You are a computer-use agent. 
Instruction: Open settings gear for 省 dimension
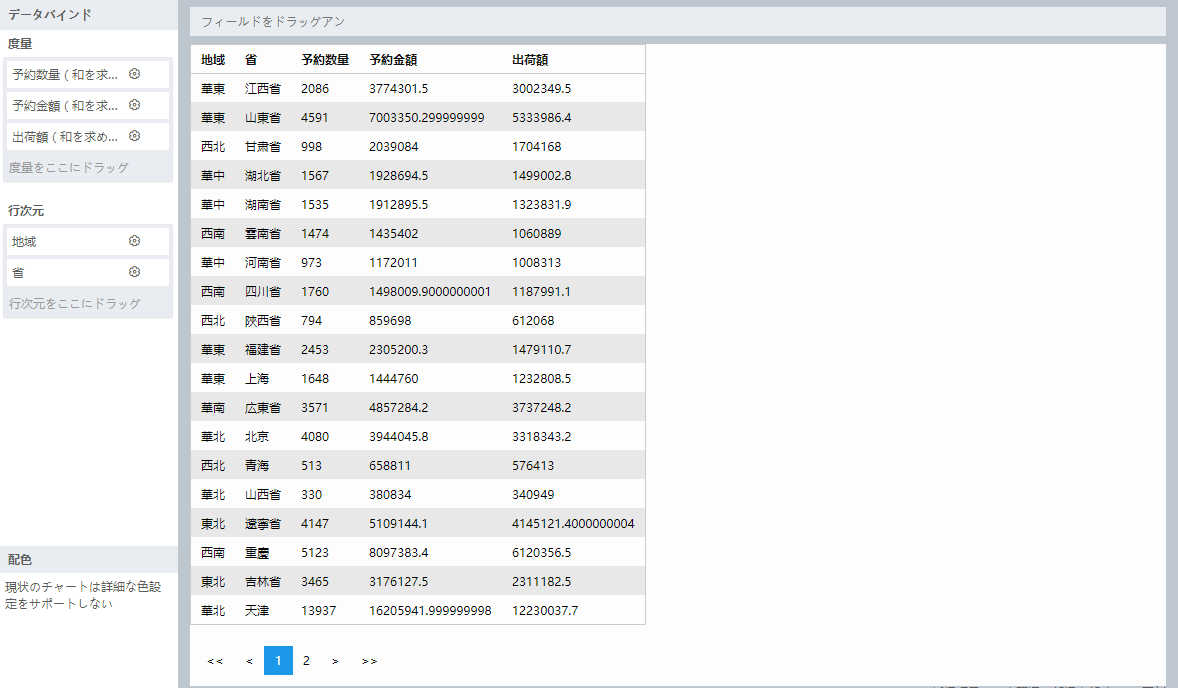pos(134,272)
